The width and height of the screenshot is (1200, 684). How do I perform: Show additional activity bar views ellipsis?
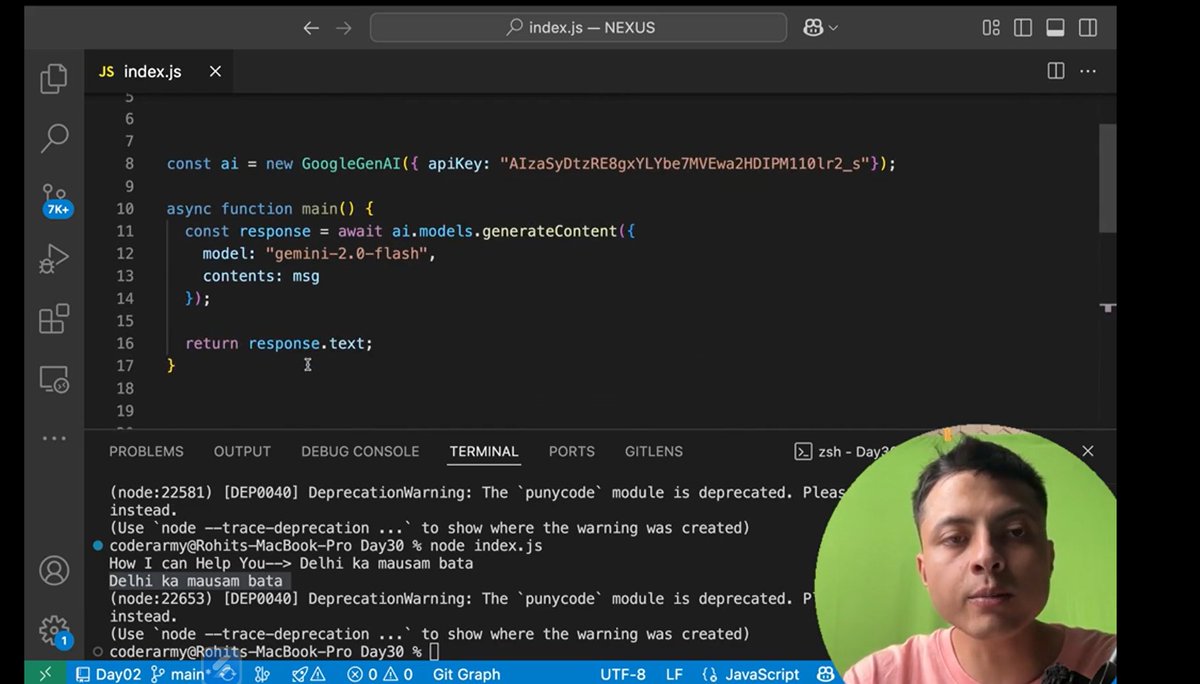coord(54,438)
